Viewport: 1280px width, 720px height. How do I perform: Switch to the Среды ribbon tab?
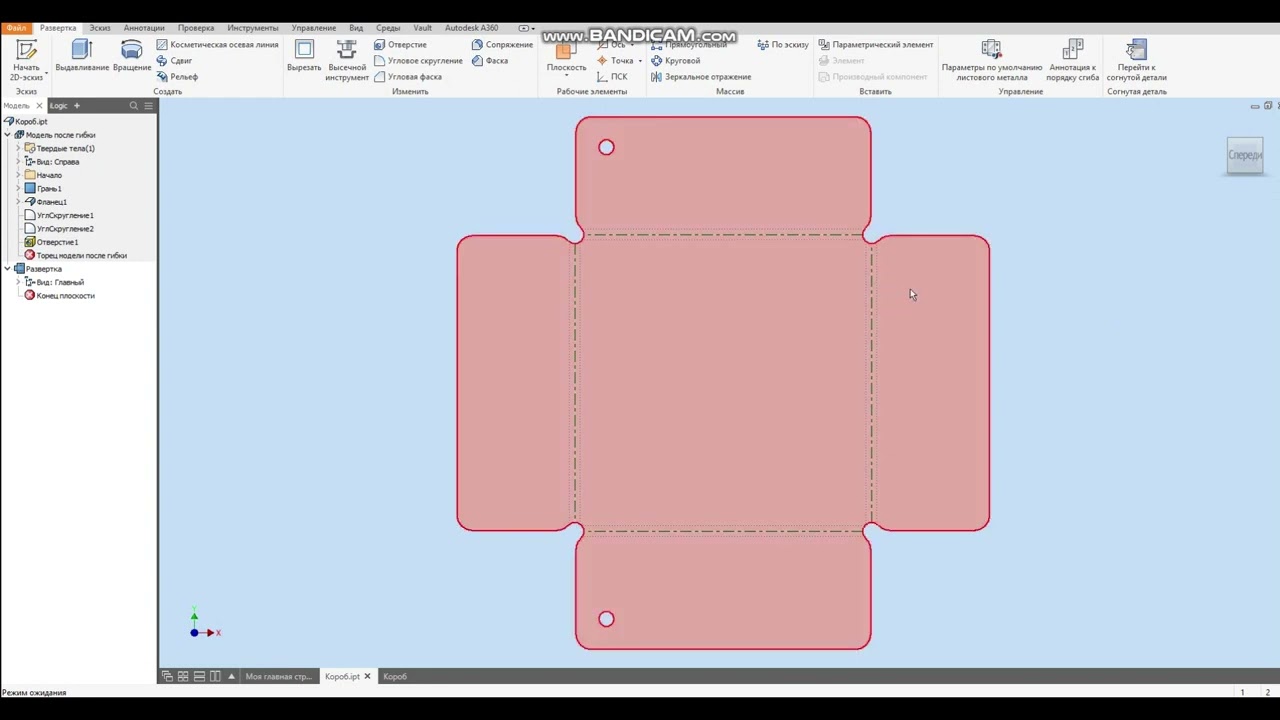point(388,28)
